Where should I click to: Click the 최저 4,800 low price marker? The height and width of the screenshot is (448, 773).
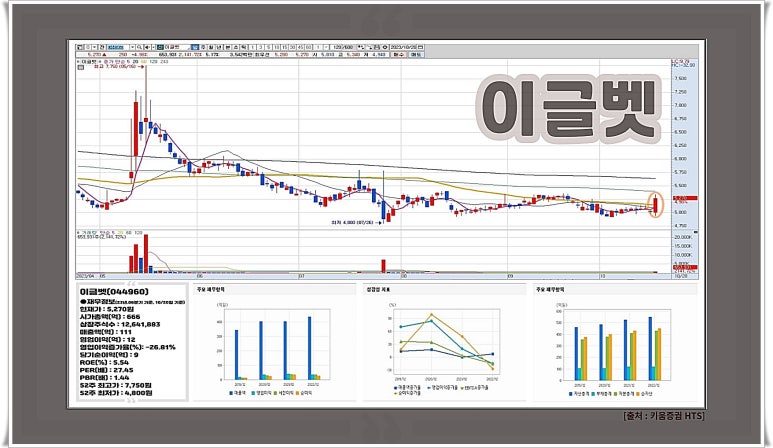coord(356,223)
